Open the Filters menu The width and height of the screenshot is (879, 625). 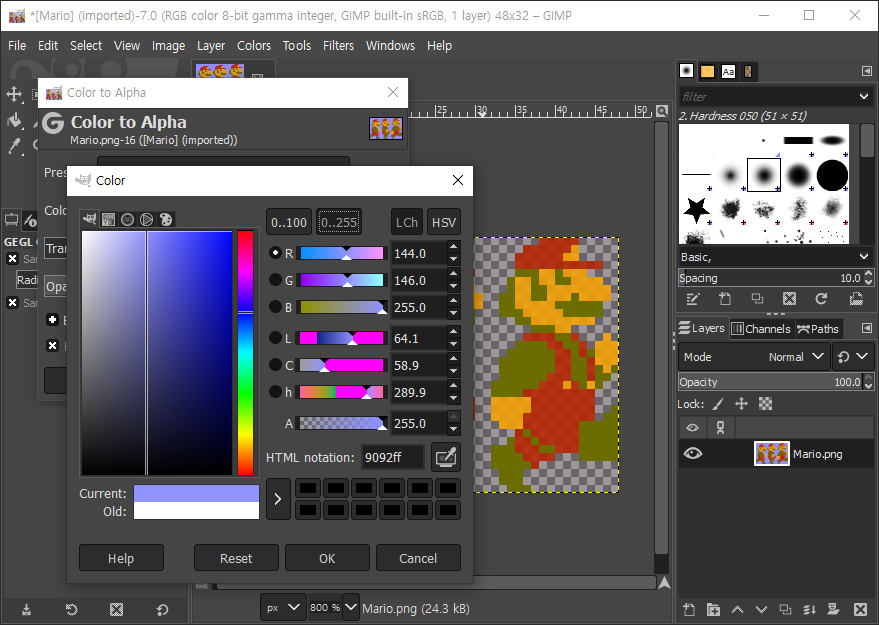pyautogui.click(x=338, y=45)
